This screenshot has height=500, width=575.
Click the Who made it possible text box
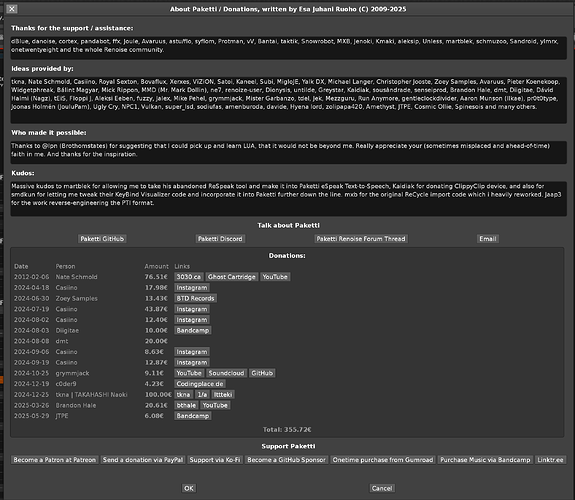288,152
